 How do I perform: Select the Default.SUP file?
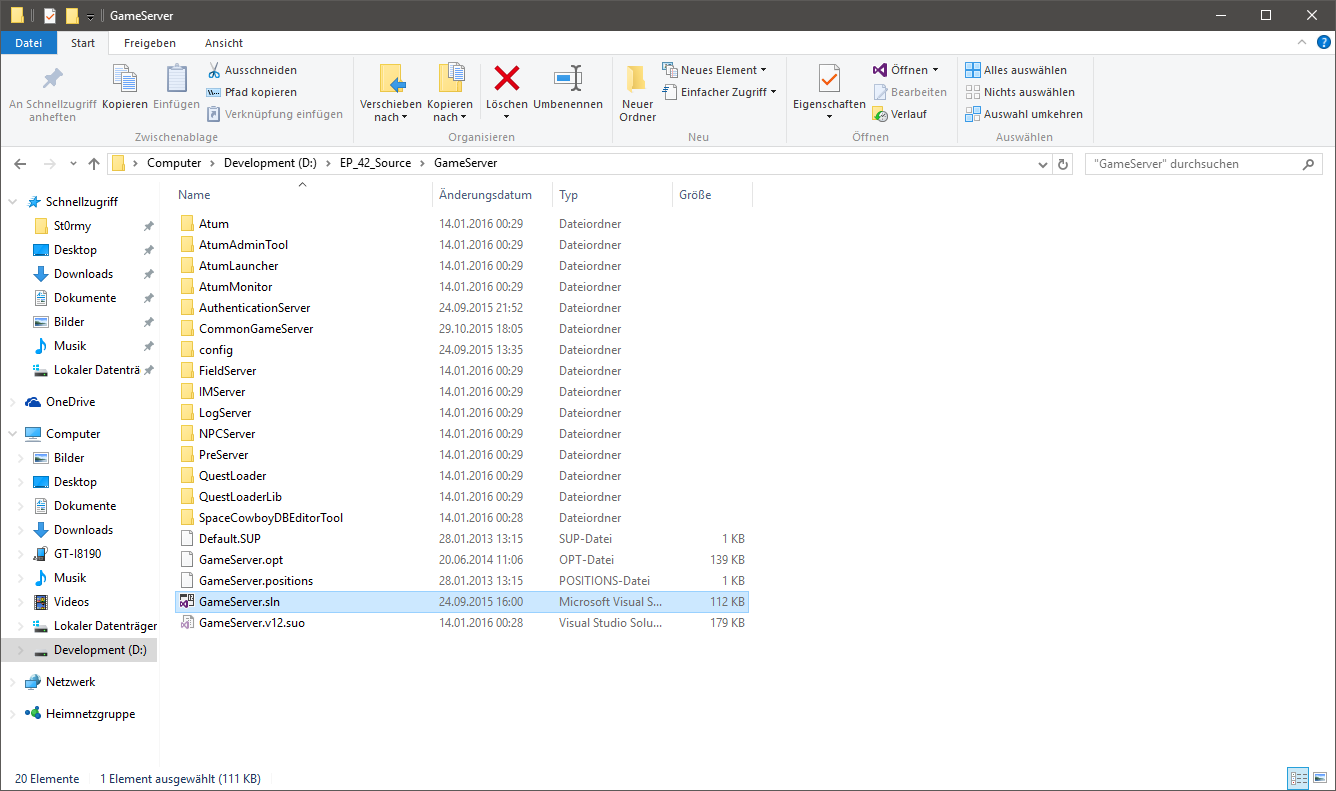[x=461, y=538]
